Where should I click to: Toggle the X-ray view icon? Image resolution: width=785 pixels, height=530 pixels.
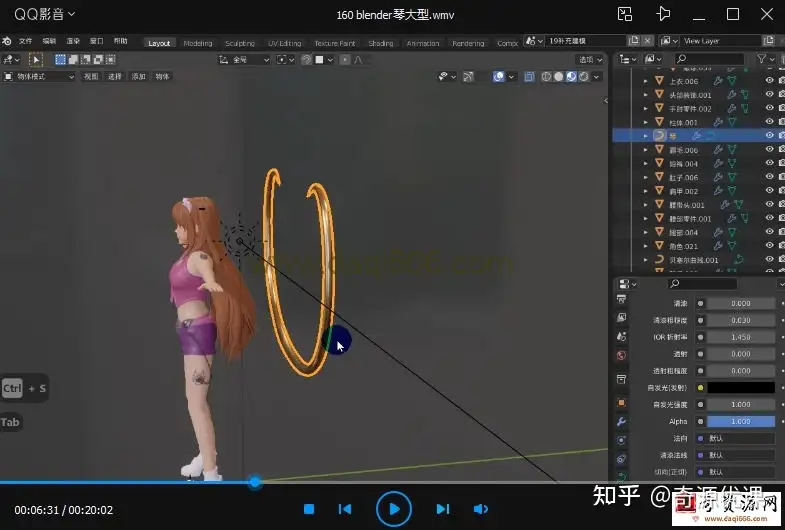529,77
